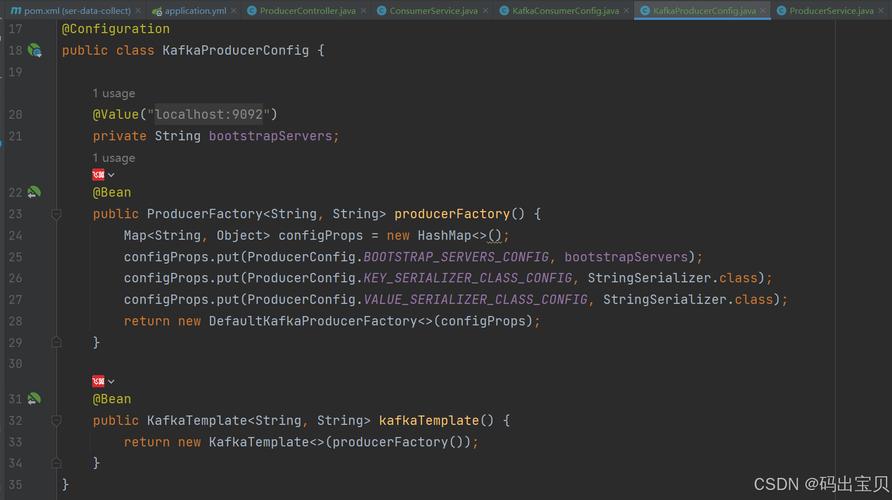This screenshot has height=500, width=892.
Task: Open the KafkaConsumerConfig.java tab
Action: (565, 11)
